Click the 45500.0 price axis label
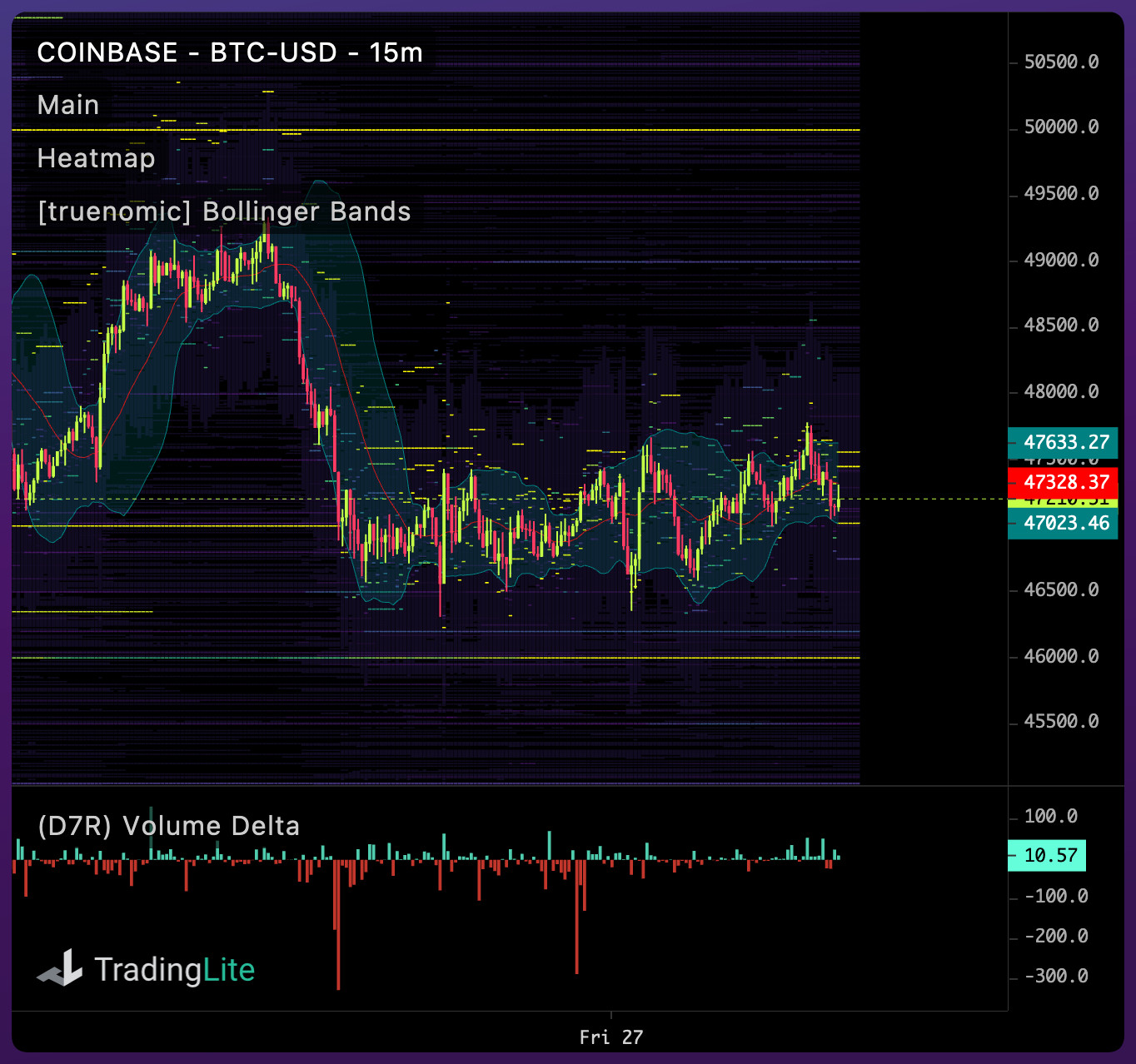 tap(1061, 721)
